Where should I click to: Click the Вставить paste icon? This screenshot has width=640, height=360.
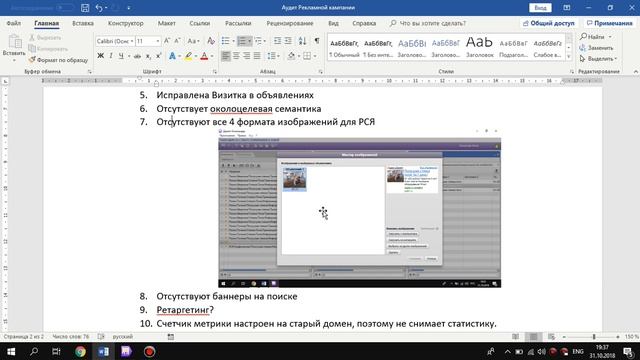(15, 41)
